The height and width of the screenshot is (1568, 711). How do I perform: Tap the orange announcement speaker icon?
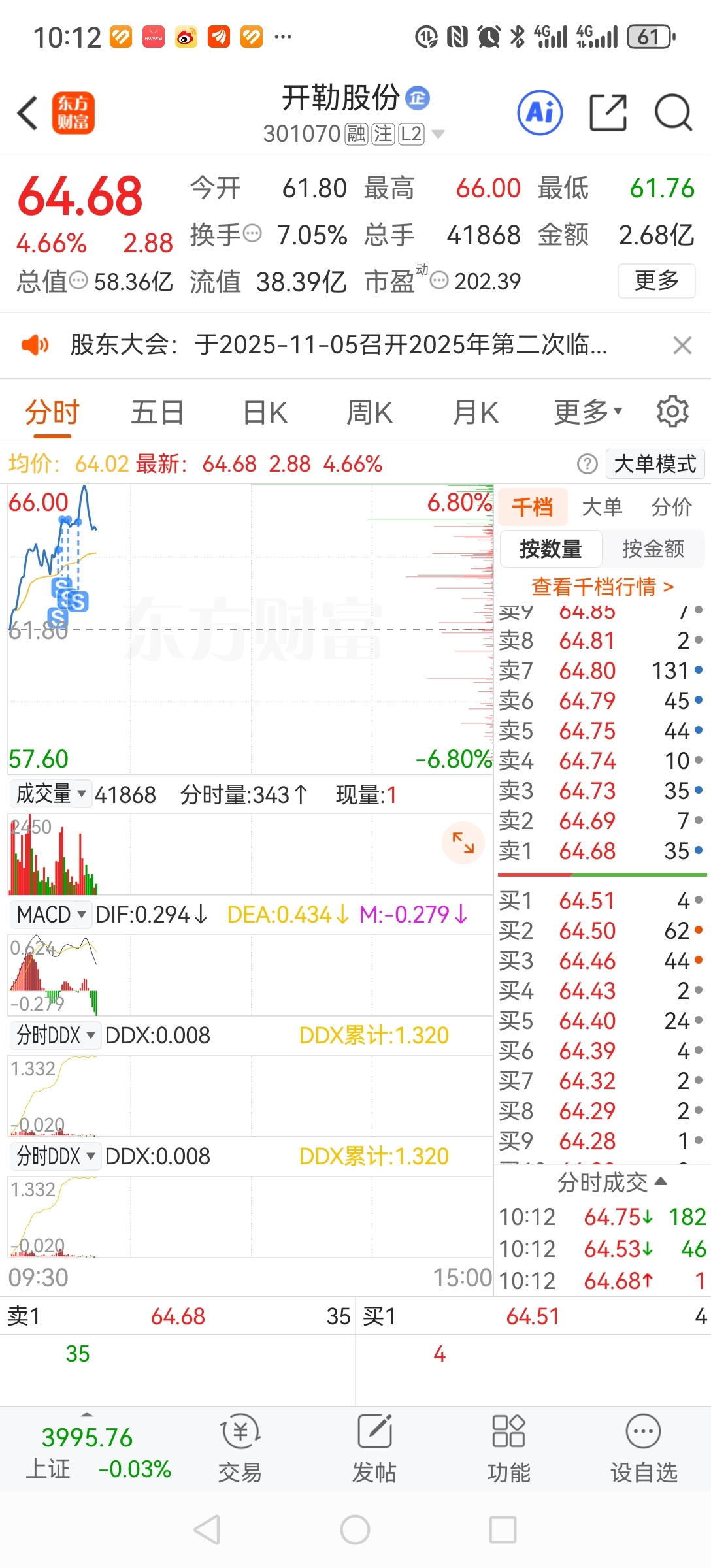coord(35,344)
